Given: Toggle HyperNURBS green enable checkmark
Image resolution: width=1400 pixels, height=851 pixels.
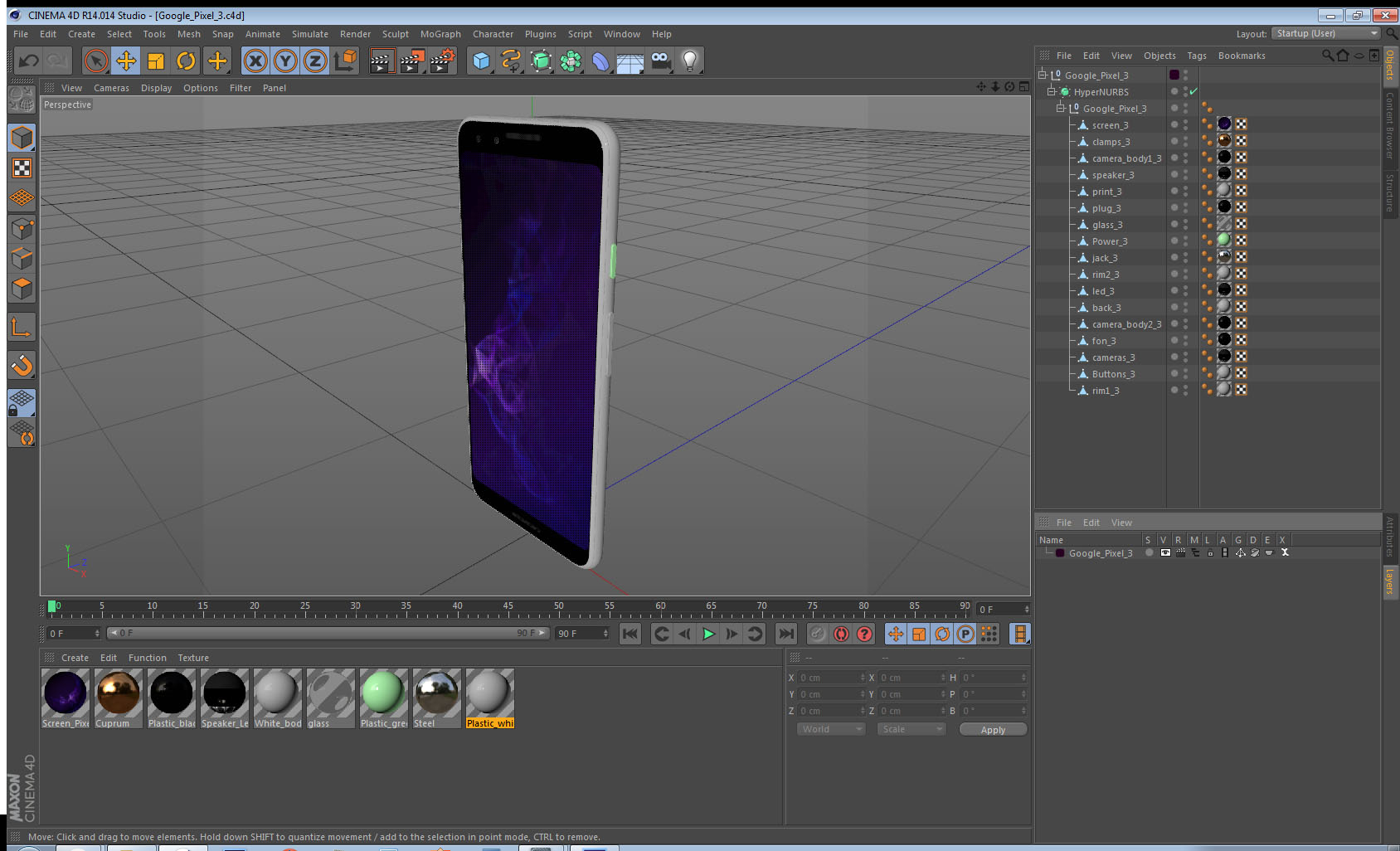Looking at the screenshot, I should click(x=1193, y=92).
